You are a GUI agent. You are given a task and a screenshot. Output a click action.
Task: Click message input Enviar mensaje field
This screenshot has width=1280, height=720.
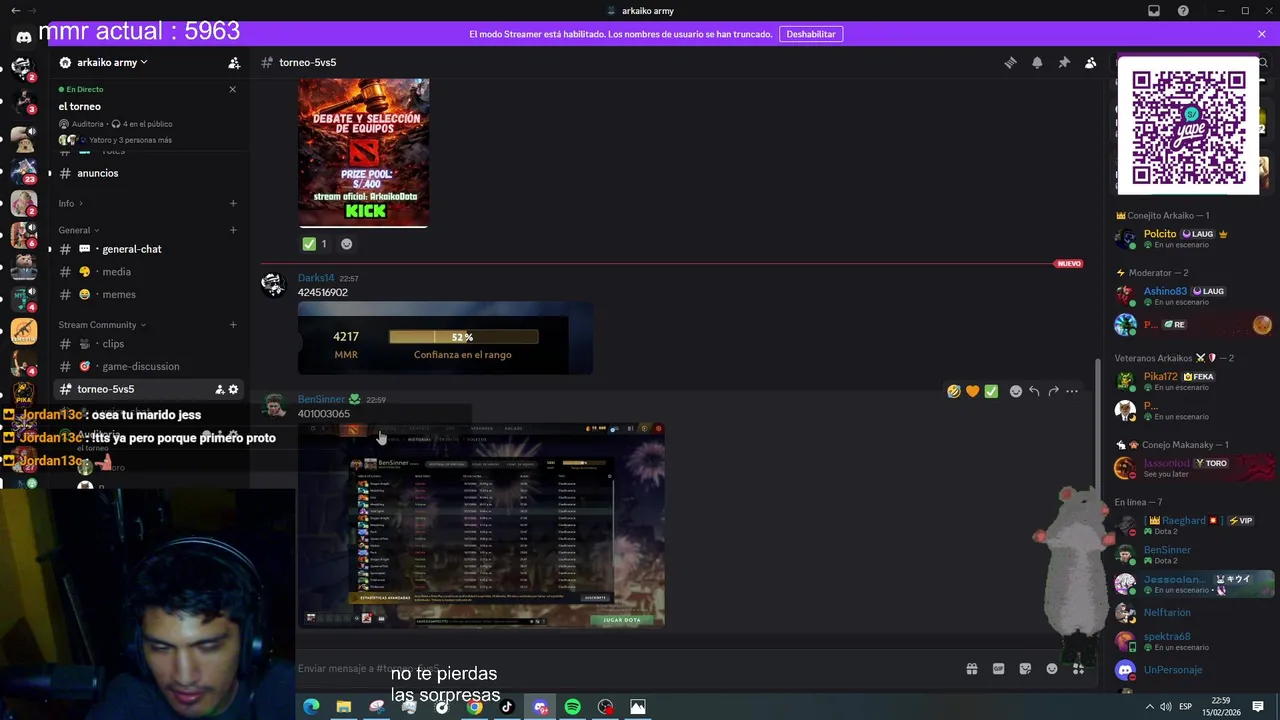[x=625, y=669]
